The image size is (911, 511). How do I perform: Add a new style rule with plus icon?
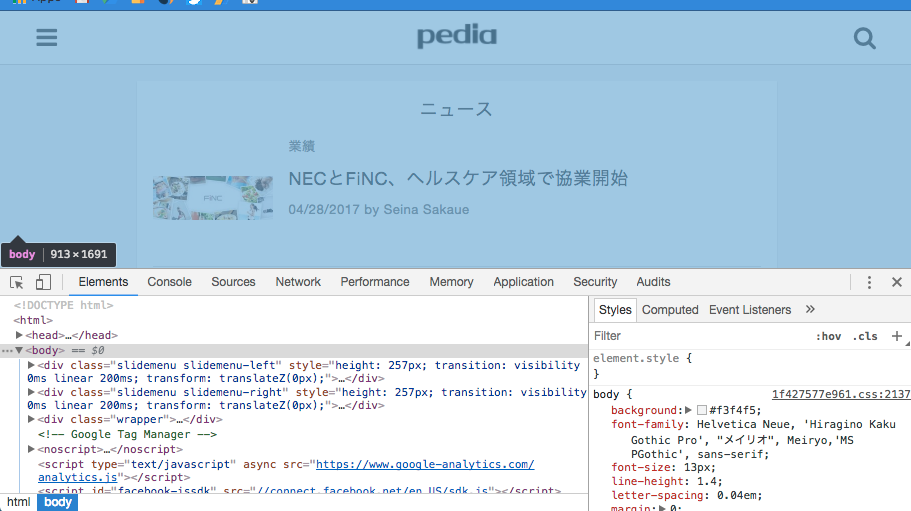896,336
